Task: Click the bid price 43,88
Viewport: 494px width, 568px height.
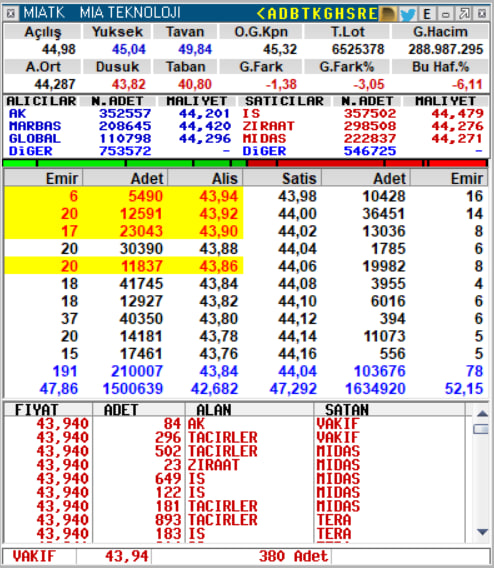Action: tap(218, 249)
